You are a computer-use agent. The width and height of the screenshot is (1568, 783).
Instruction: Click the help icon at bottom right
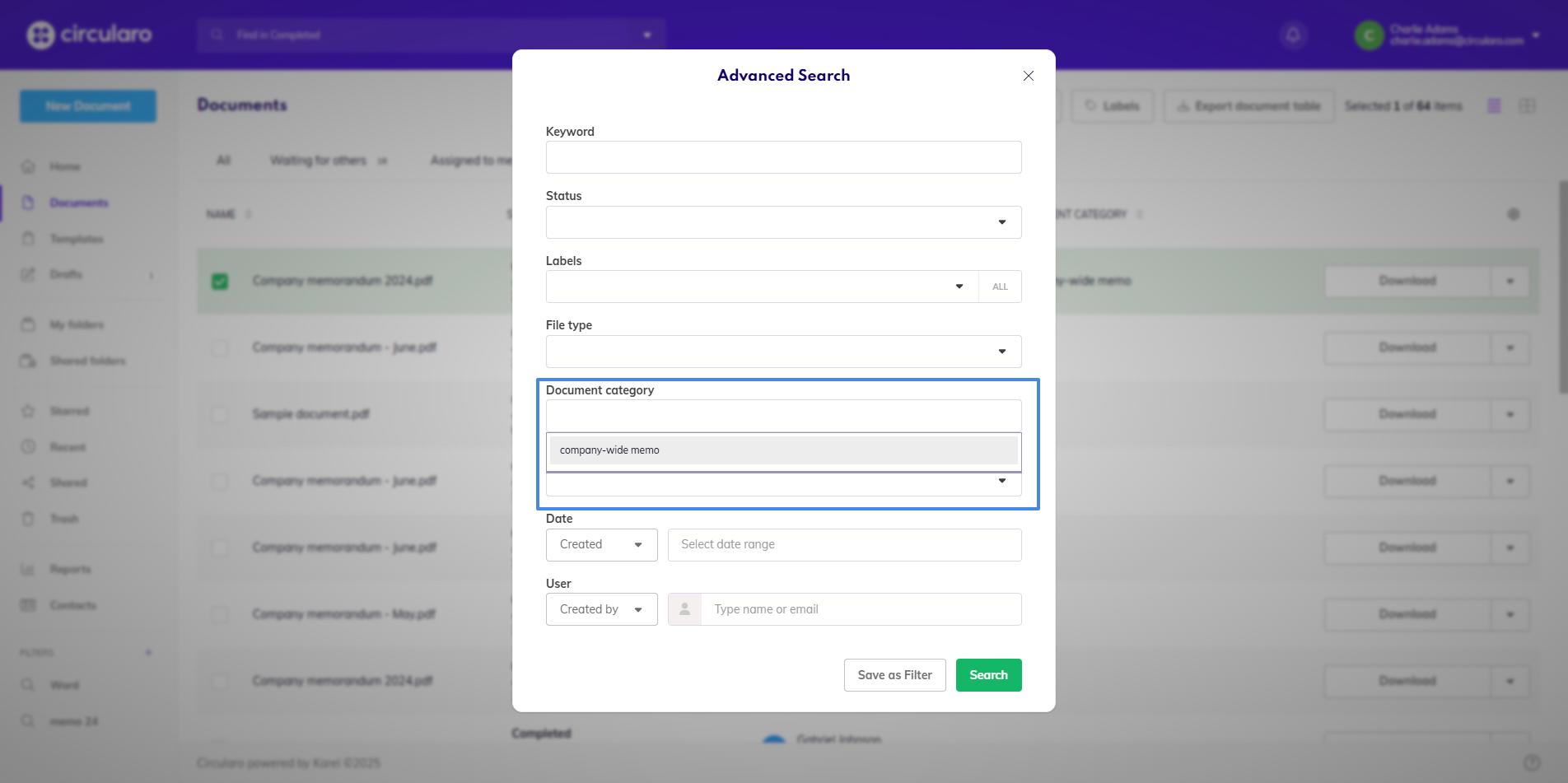point(1532,762)
